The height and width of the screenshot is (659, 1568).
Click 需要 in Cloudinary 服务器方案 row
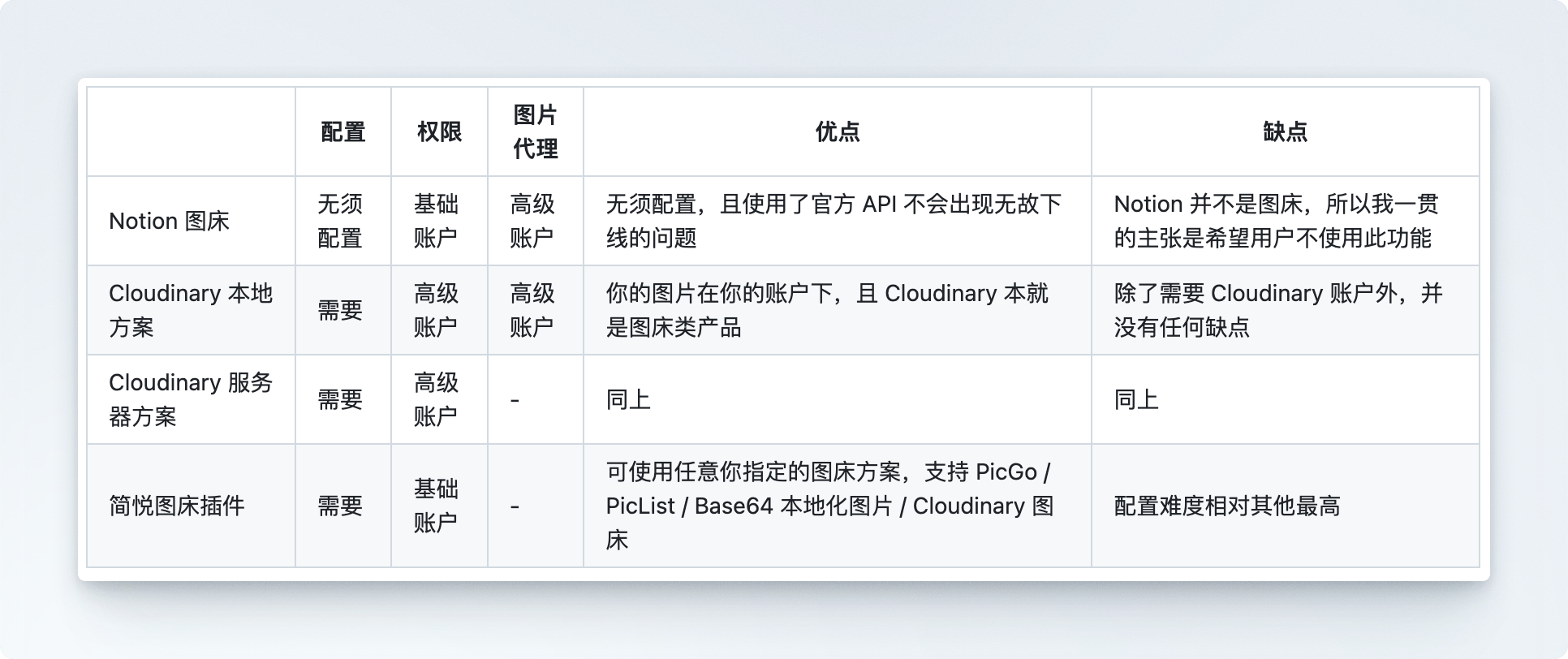pos(340,399)
